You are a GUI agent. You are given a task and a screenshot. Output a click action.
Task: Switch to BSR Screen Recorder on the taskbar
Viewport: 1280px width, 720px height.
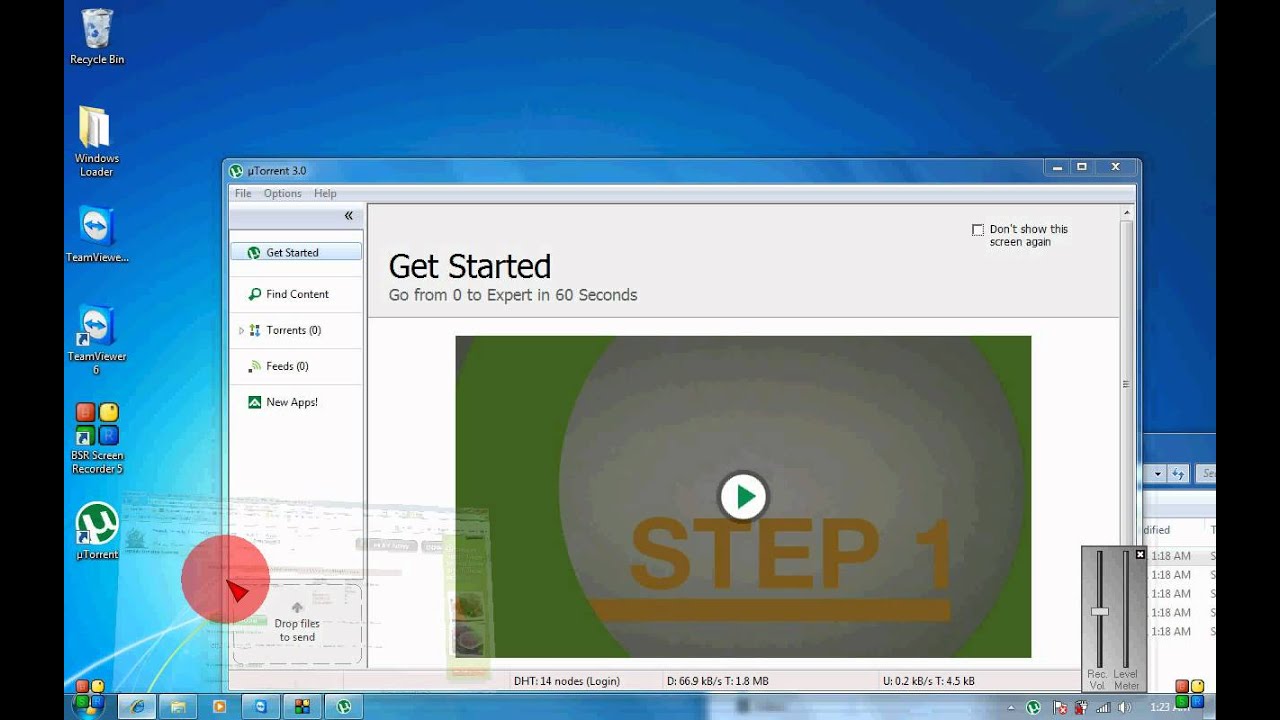click(x=301, y=706)
